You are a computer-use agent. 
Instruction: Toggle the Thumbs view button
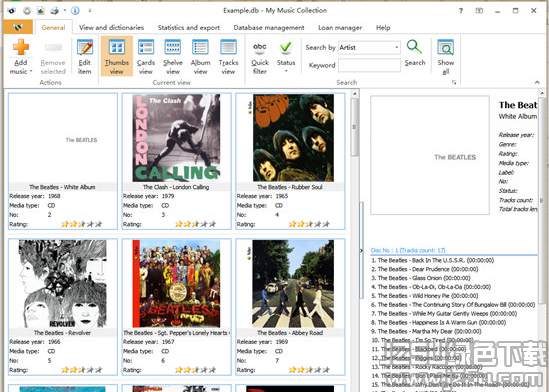[x=117, y=56]
